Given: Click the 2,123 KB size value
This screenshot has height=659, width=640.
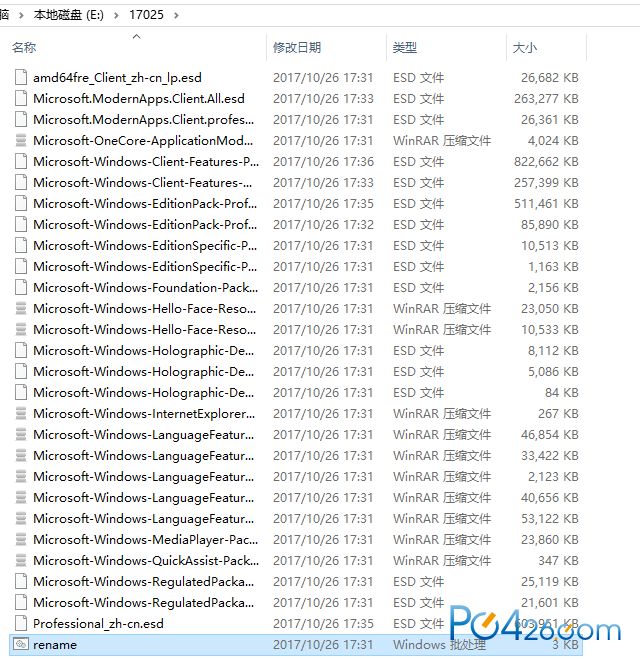Looking at the screenshot, I should (x=553, y=477).
